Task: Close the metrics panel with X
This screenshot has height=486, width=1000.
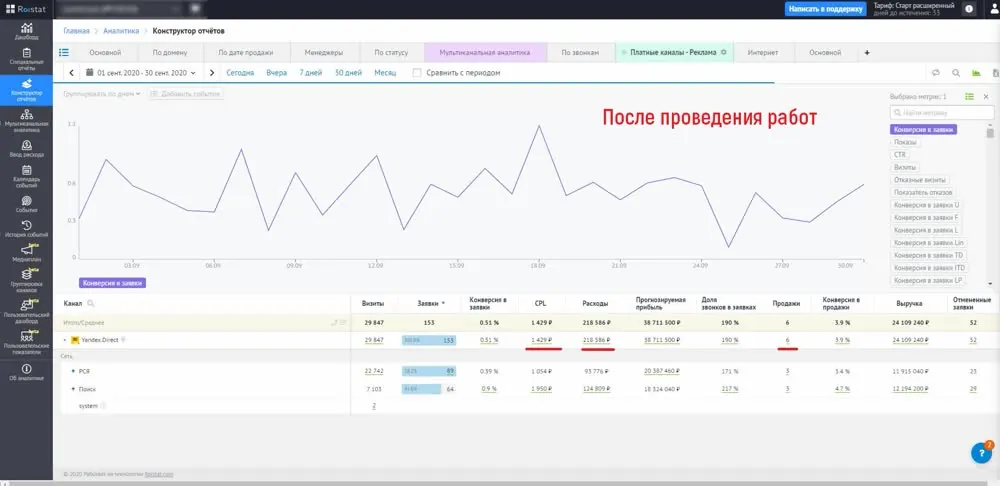Action: click(x=986, y=96)
